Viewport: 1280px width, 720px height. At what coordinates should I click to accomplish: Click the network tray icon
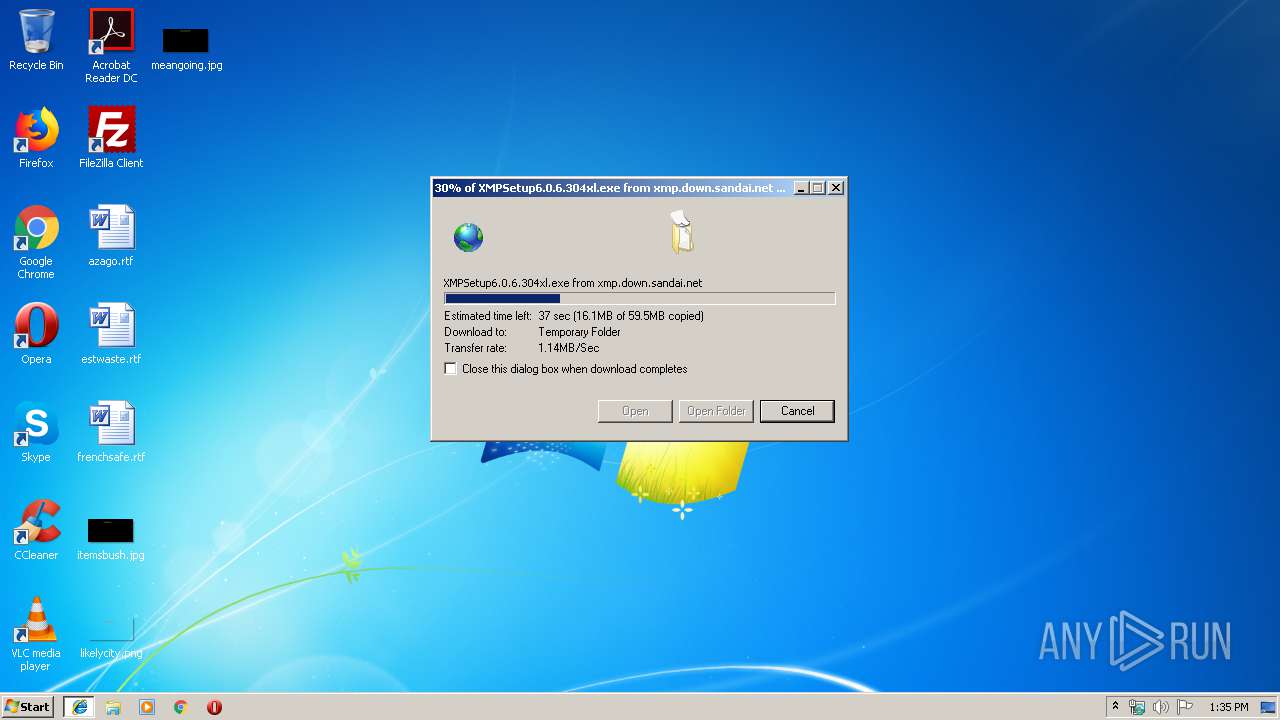click(1137, 707)
